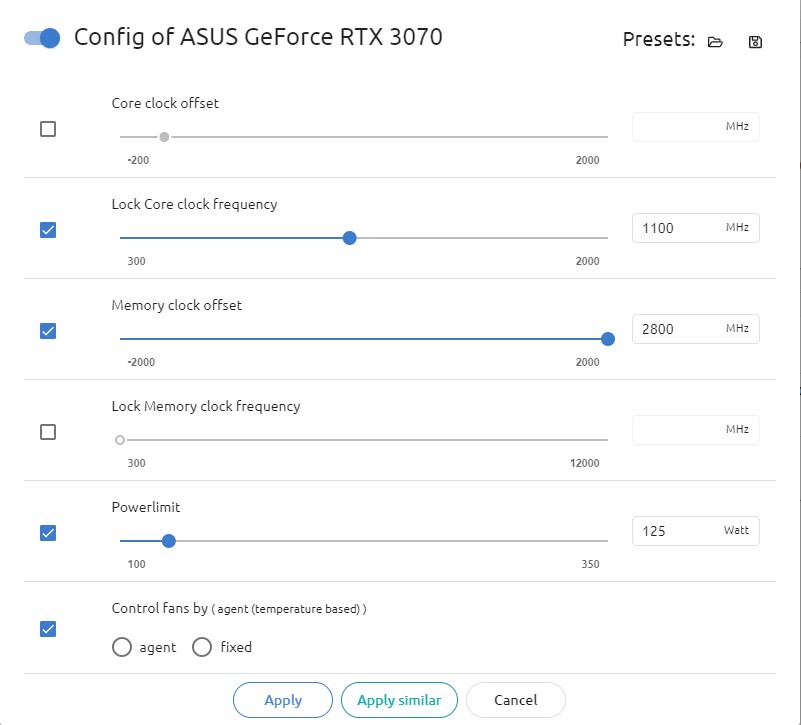Click the Lock Core clock frequency 1100 MHz field
The image size is (801, 725).
coord(696,228)
